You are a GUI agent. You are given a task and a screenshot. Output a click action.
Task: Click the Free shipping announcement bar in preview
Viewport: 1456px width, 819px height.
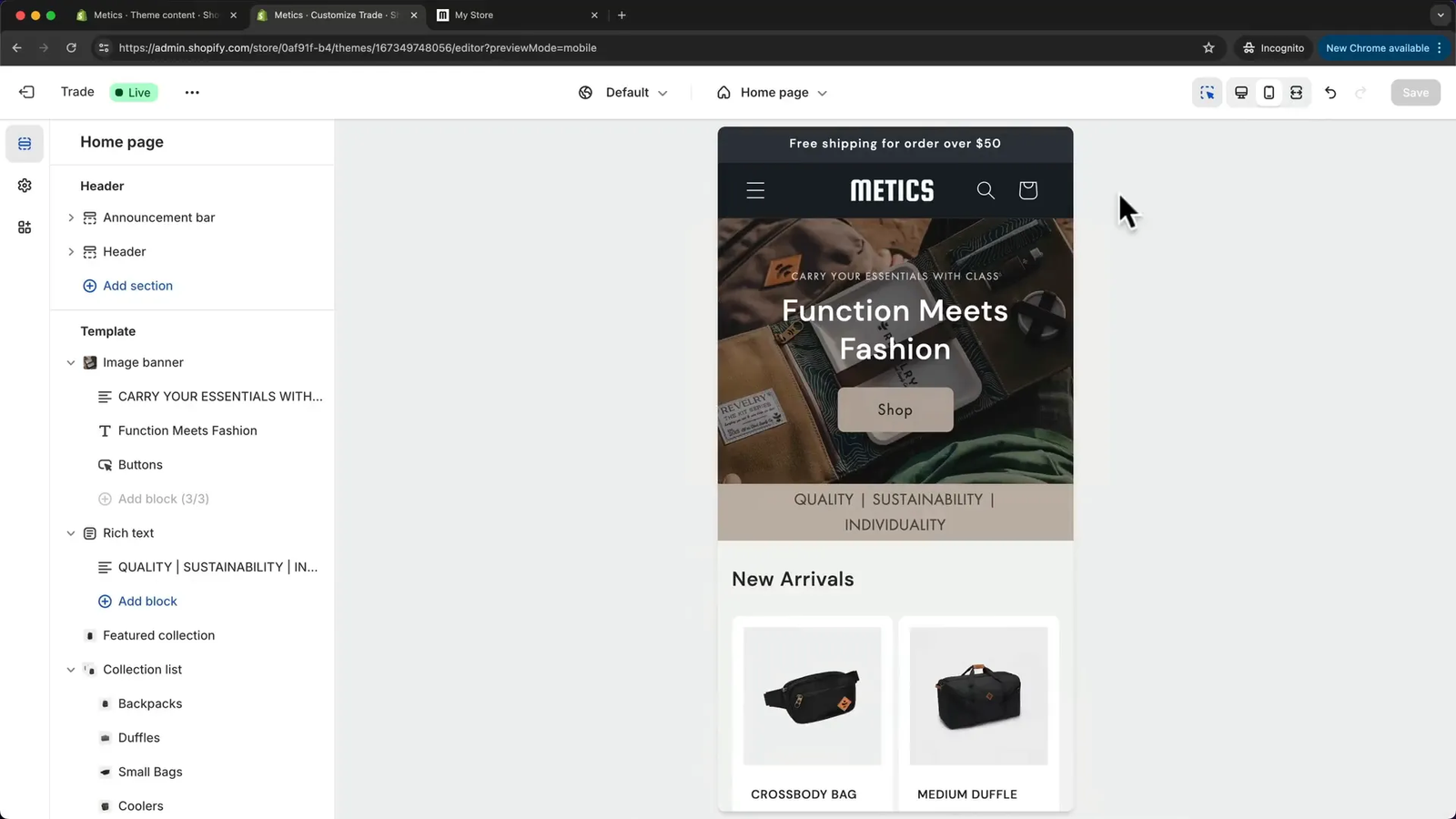coord(895,144)
